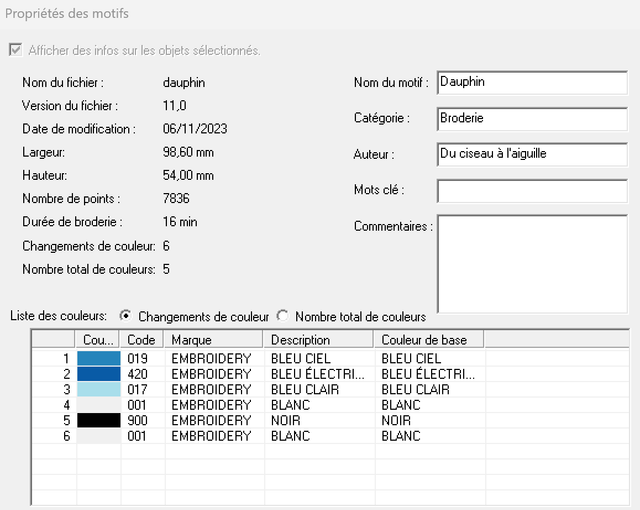Edit the 'Auteur' input field

[x=531, y=154]
